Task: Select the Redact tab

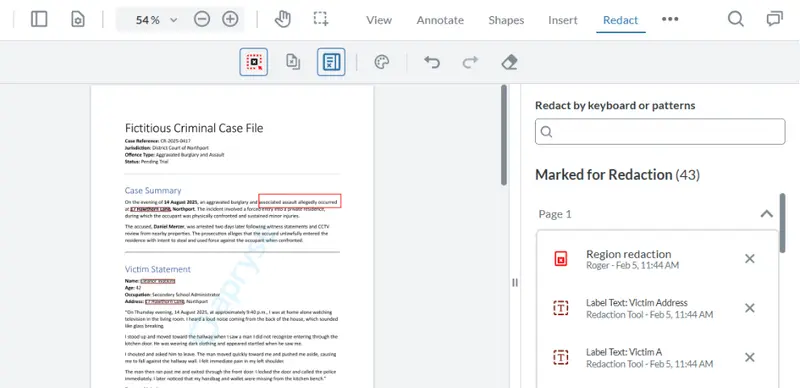Action: point(620,20)
